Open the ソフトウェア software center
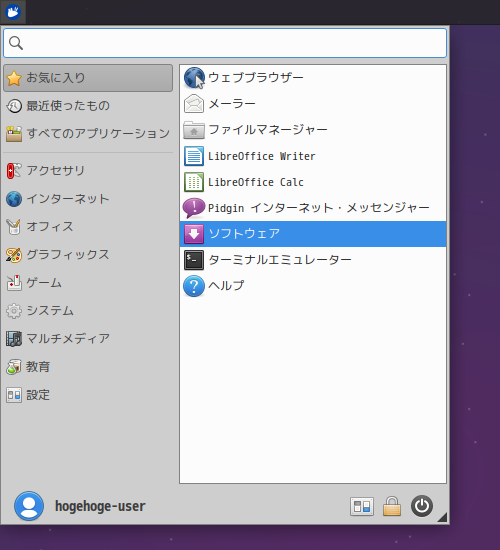 tap(313, 234)
